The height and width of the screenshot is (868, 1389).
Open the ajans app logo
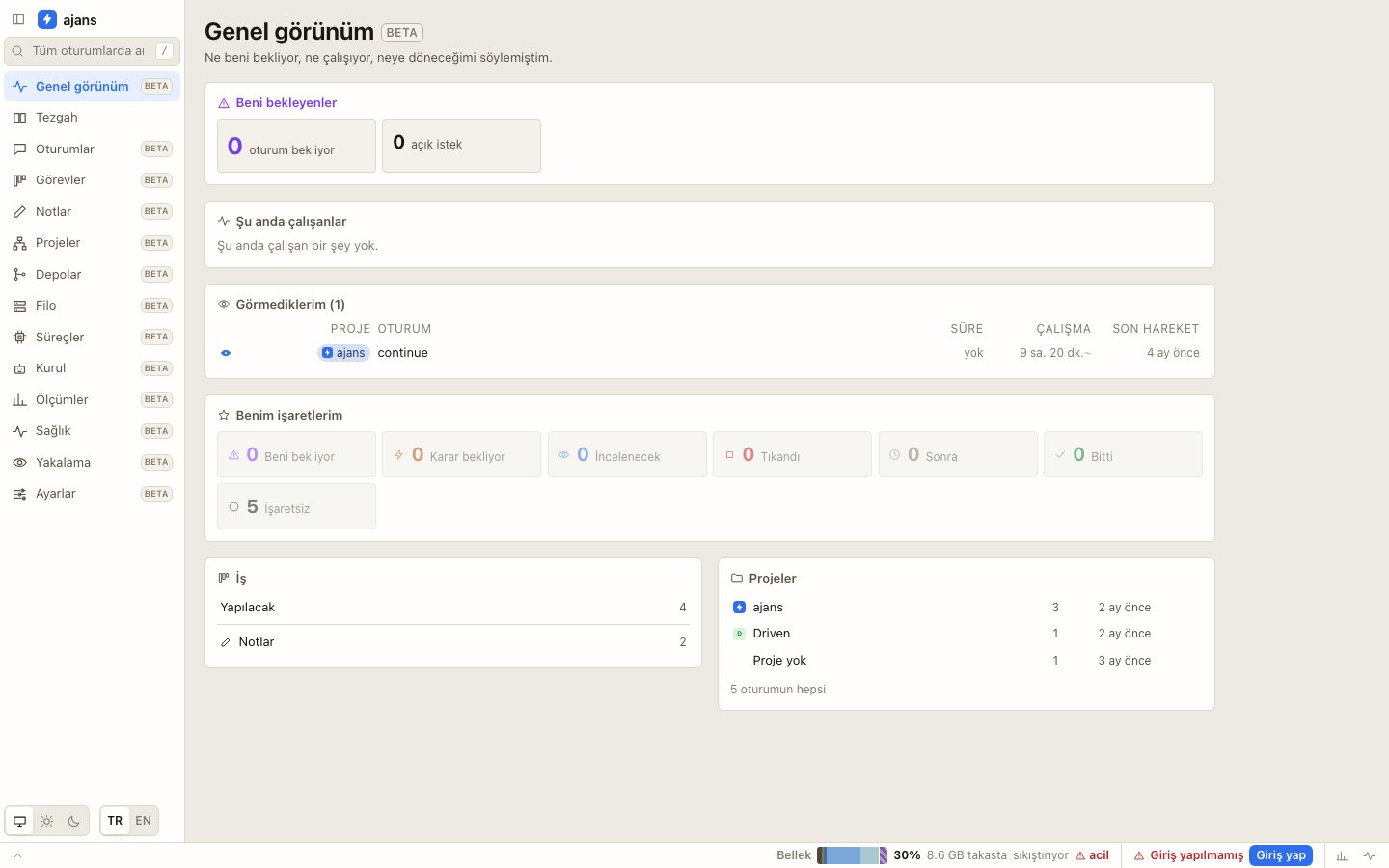(x=47, y=19)
